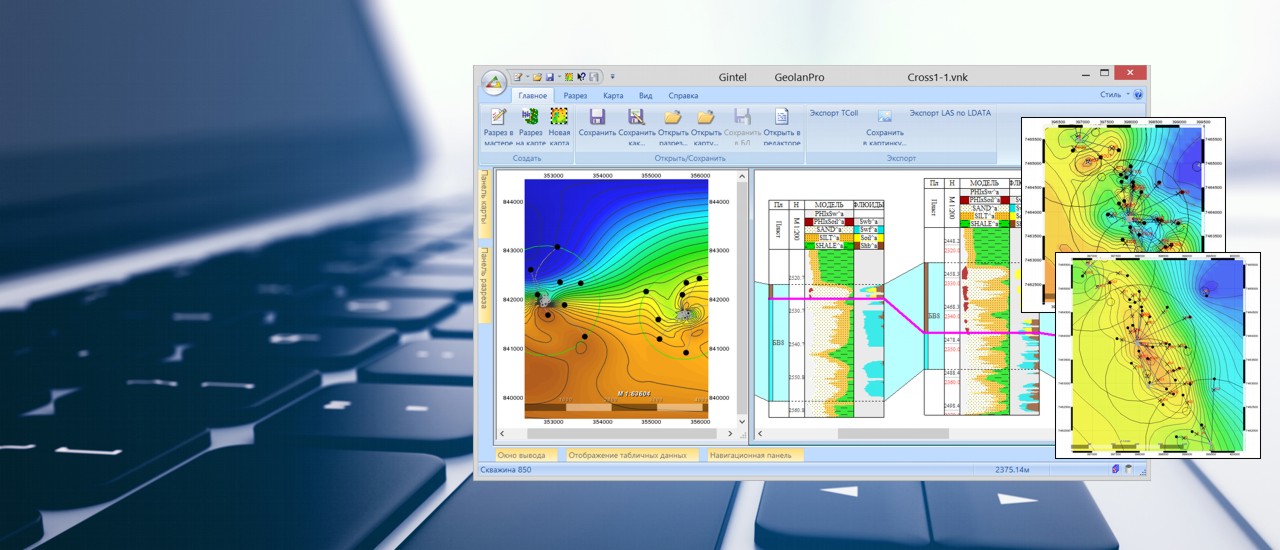
Task: Click 'Экспорт LAS по LDATA' button
Action: click(x=950, y=113)
